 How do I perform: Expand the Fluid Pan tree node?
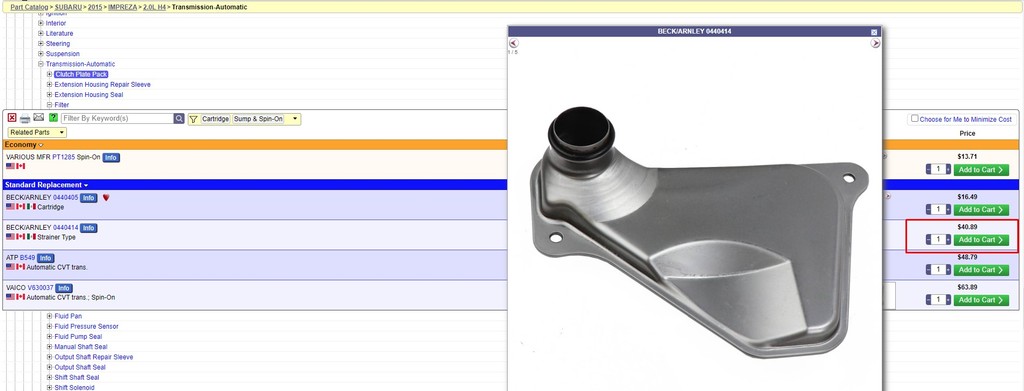tap(50, 316)
